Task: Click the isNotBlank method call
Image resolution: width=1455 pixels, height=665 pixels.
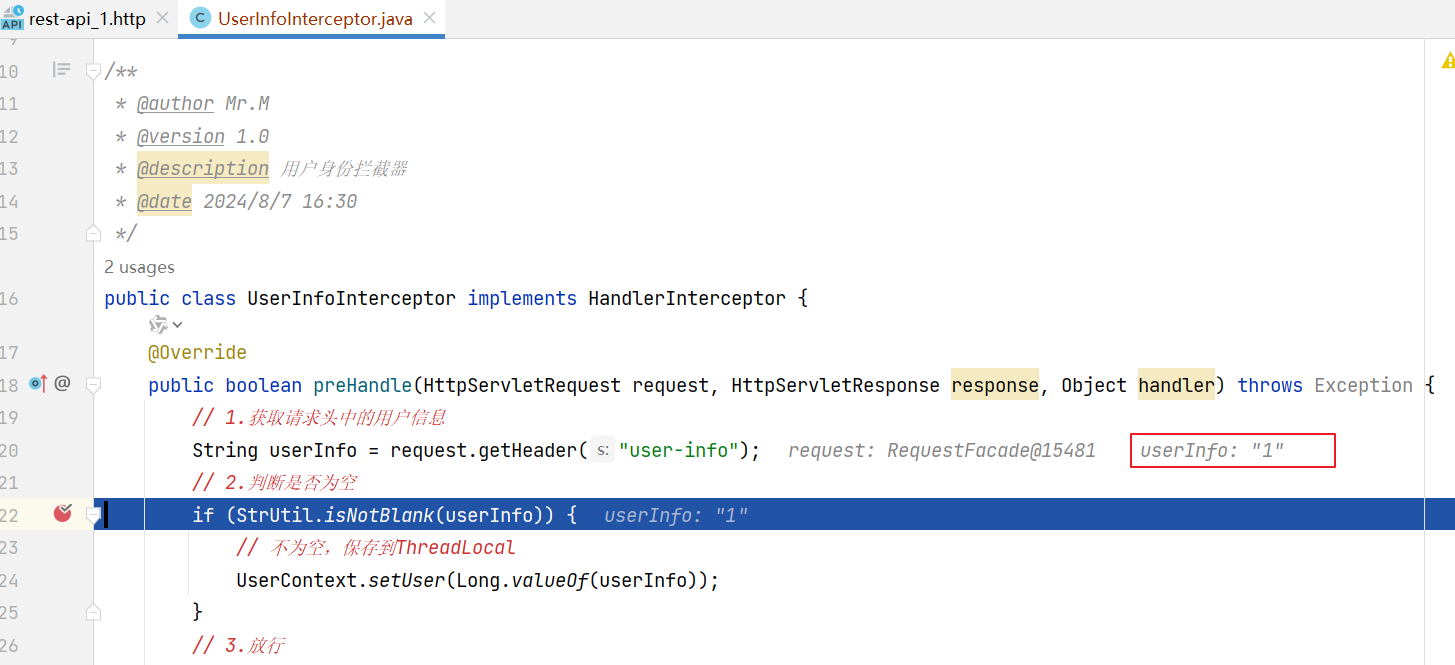Action: [379, 516]
